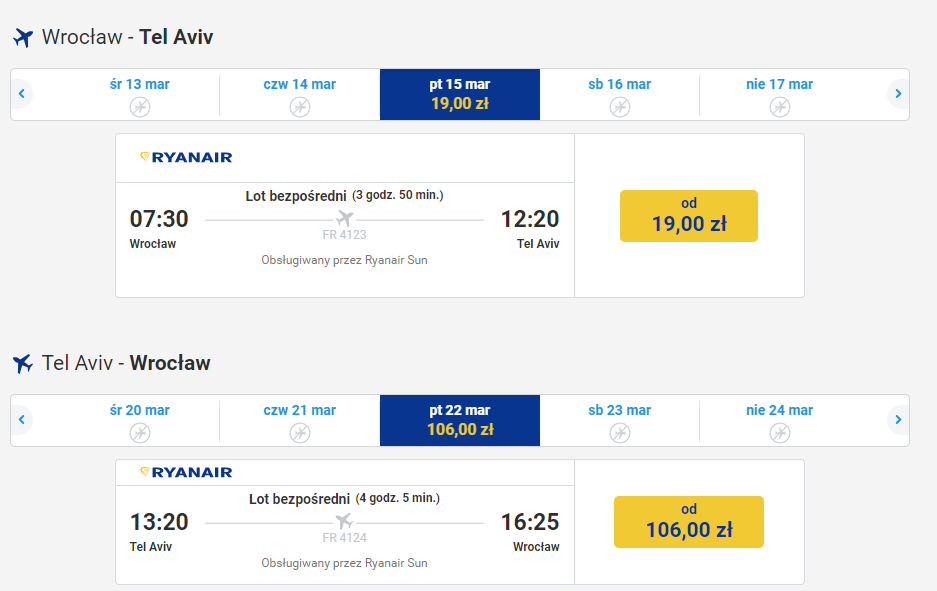Click the no-flight icon under sb 16 mar
The width and height of the screenshot is (937, 591).
(620, 106)
